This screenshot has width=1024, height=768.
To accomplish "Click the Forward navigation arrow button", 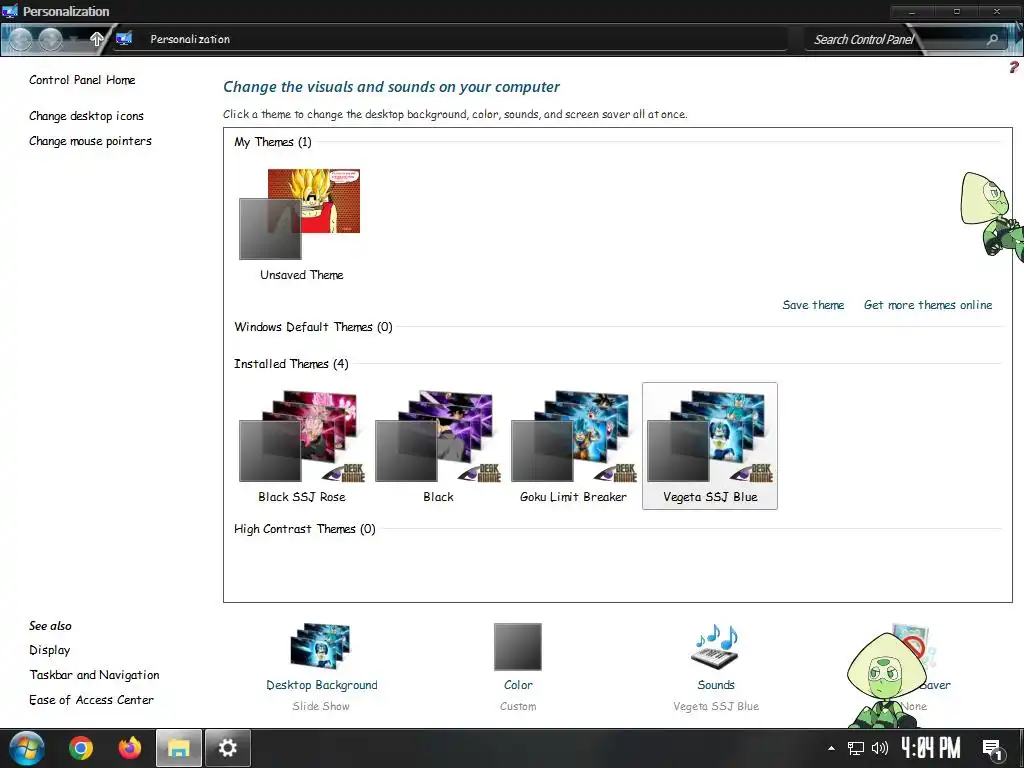I will (x=50, y=40).
